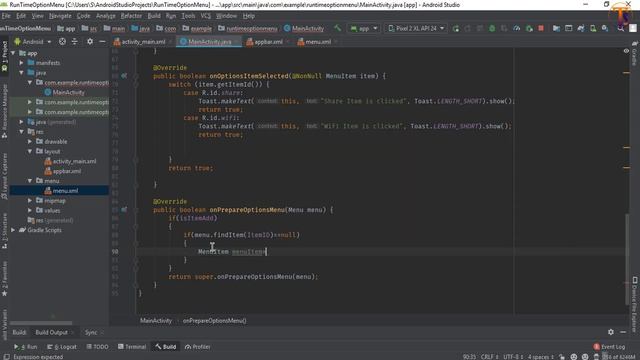
Task: Toggle the Build tool window button
Action: [165, 347]
